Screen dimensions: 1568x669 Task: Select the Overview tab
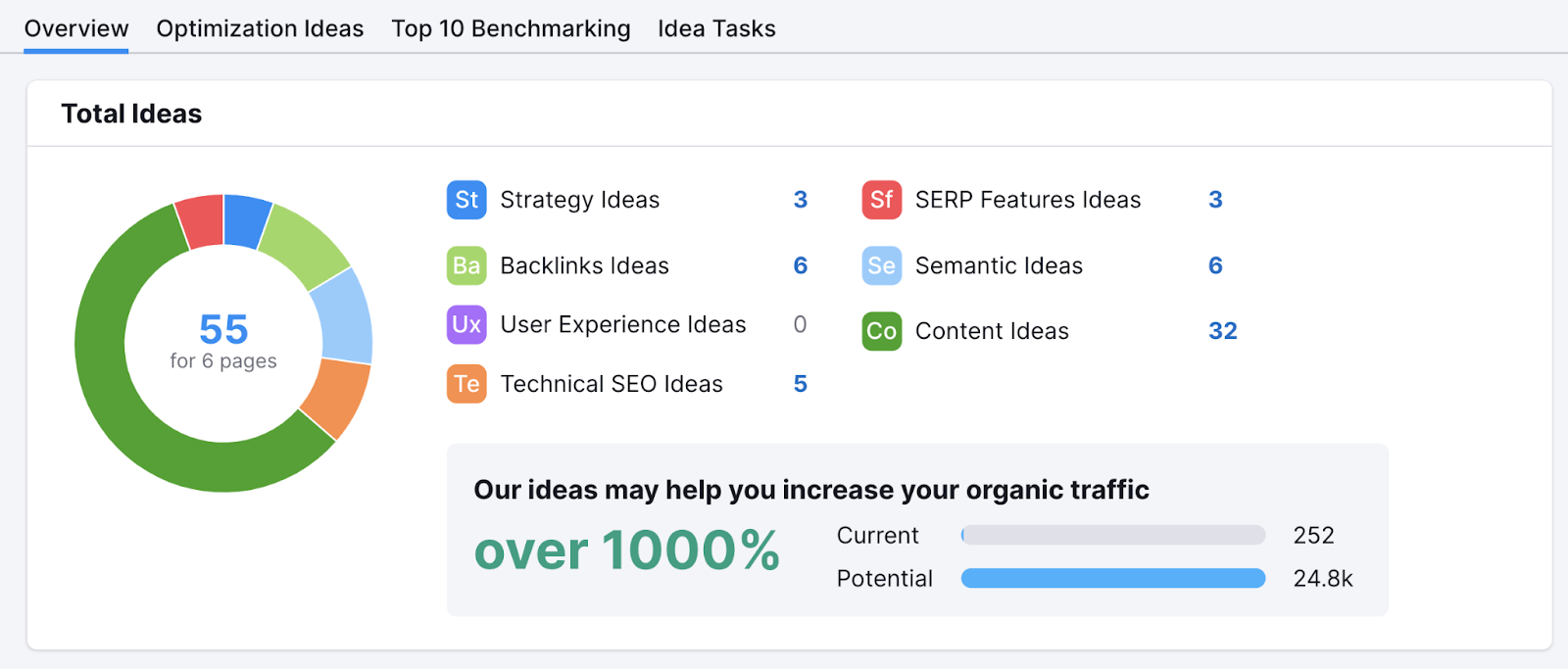tap(76, 29)
